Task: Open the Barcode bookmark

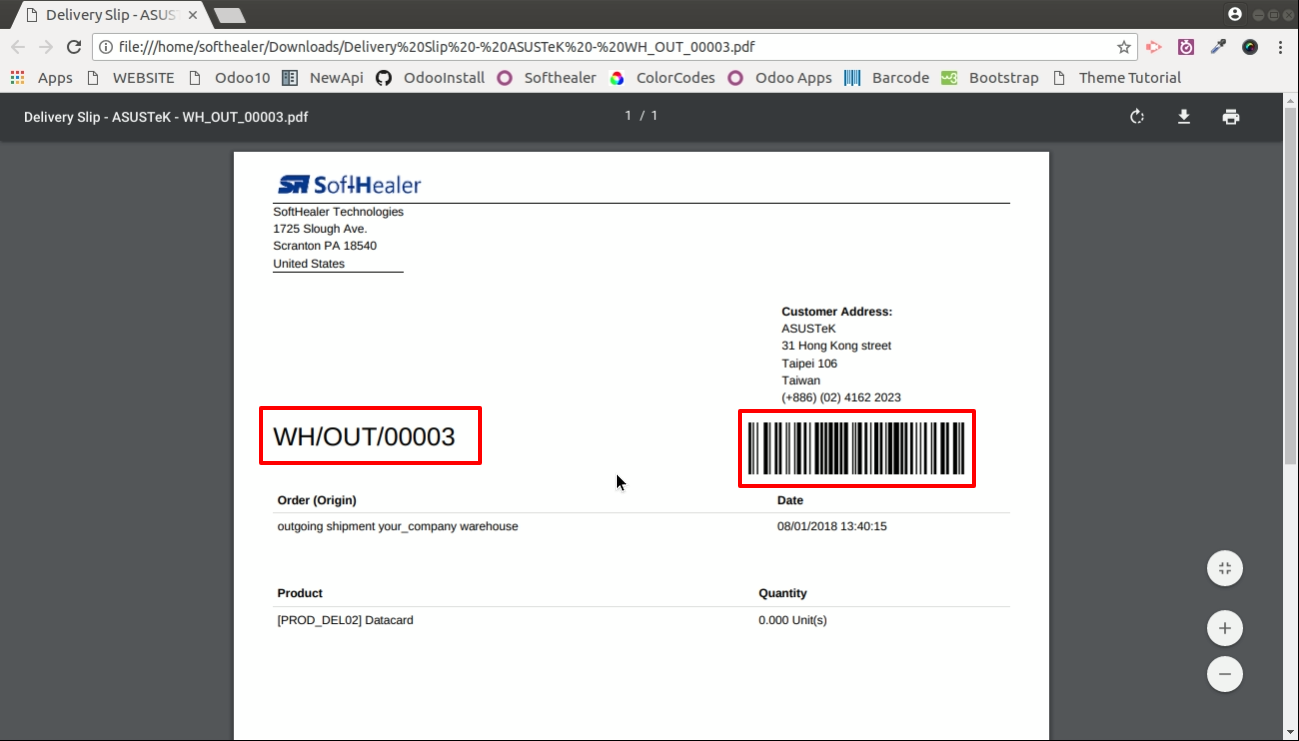Action: point(887,78)
